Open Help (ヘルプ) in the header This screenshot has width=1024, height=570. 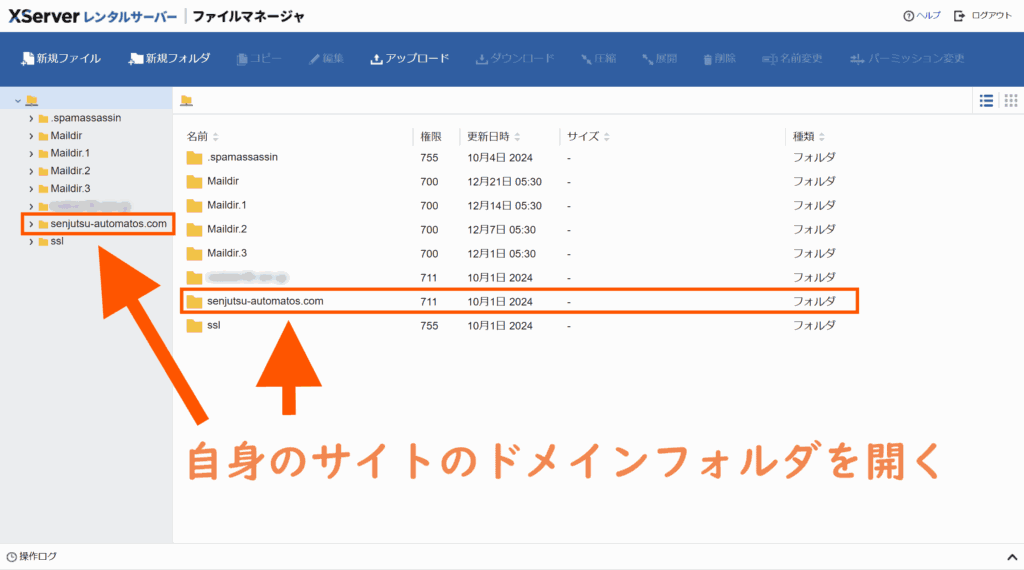pyautogui.click(x=921, y=16)
